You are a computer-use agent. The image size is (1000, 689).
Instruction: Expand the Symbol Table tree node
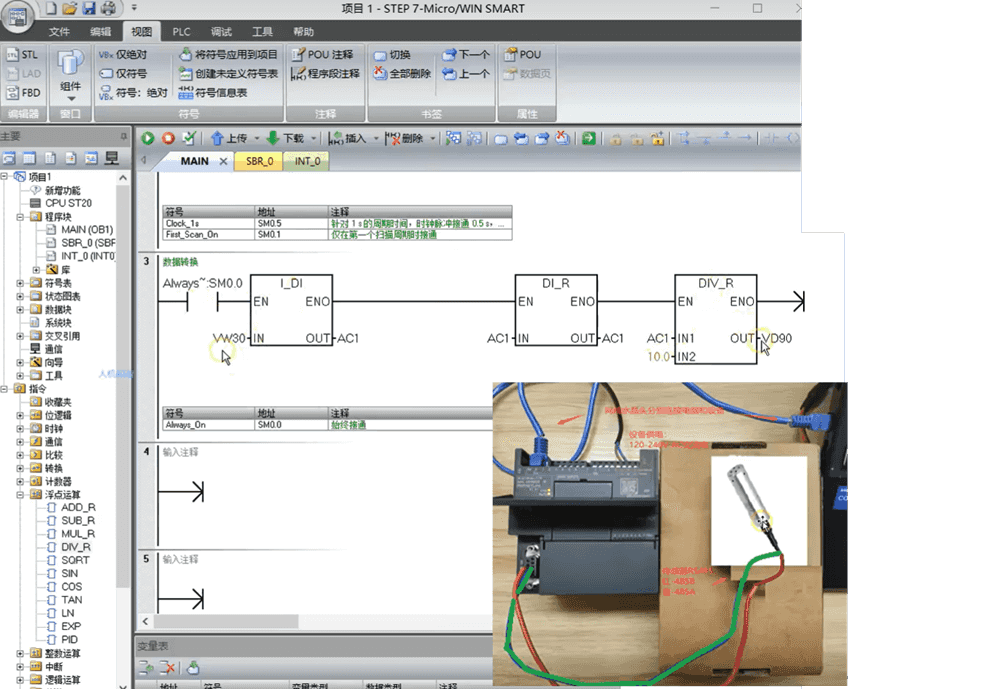click(22, 283)
